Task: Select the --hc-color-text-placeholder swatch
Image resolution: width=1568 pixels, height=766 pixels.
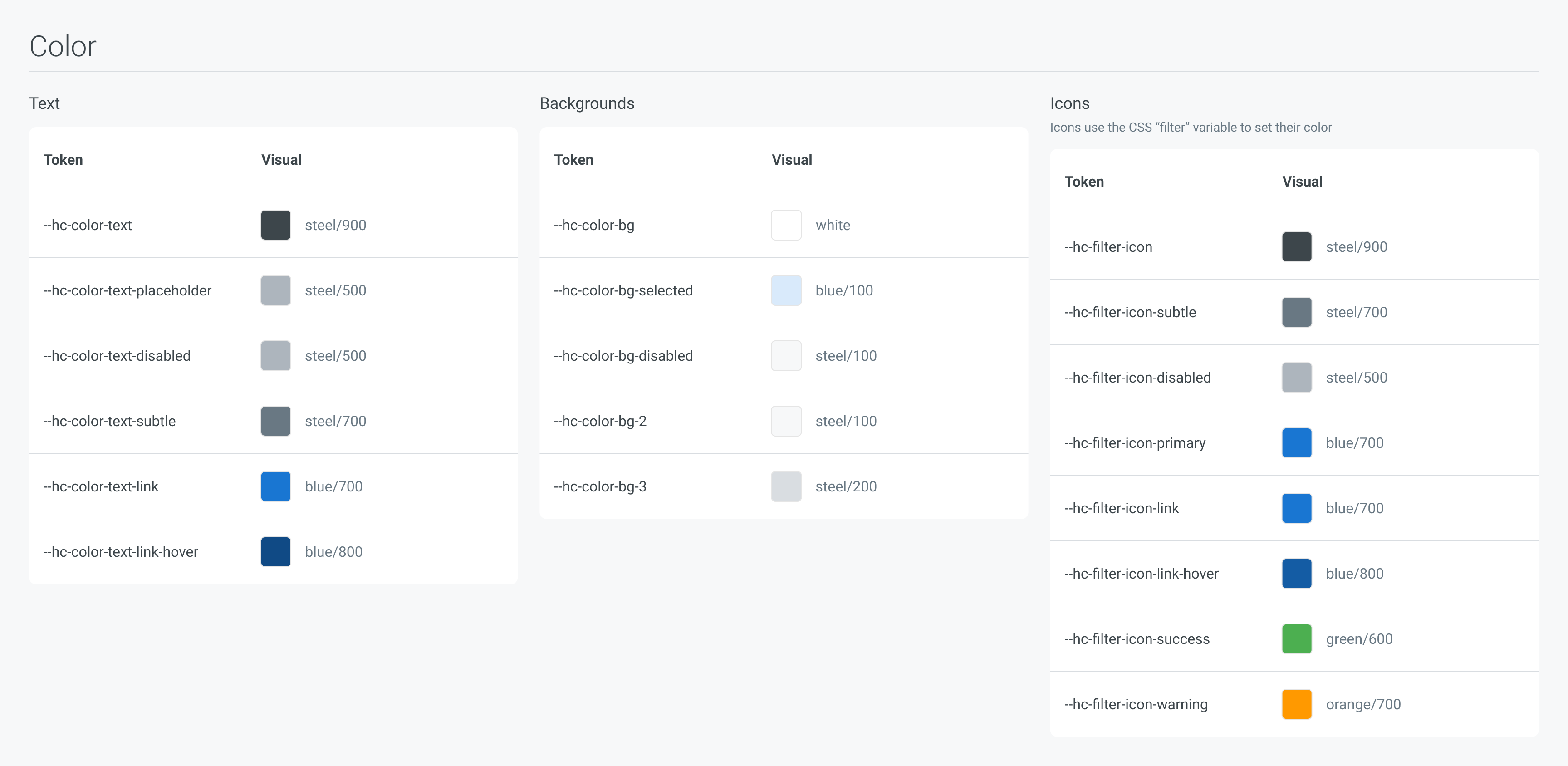Action: [x=276, y=290]
